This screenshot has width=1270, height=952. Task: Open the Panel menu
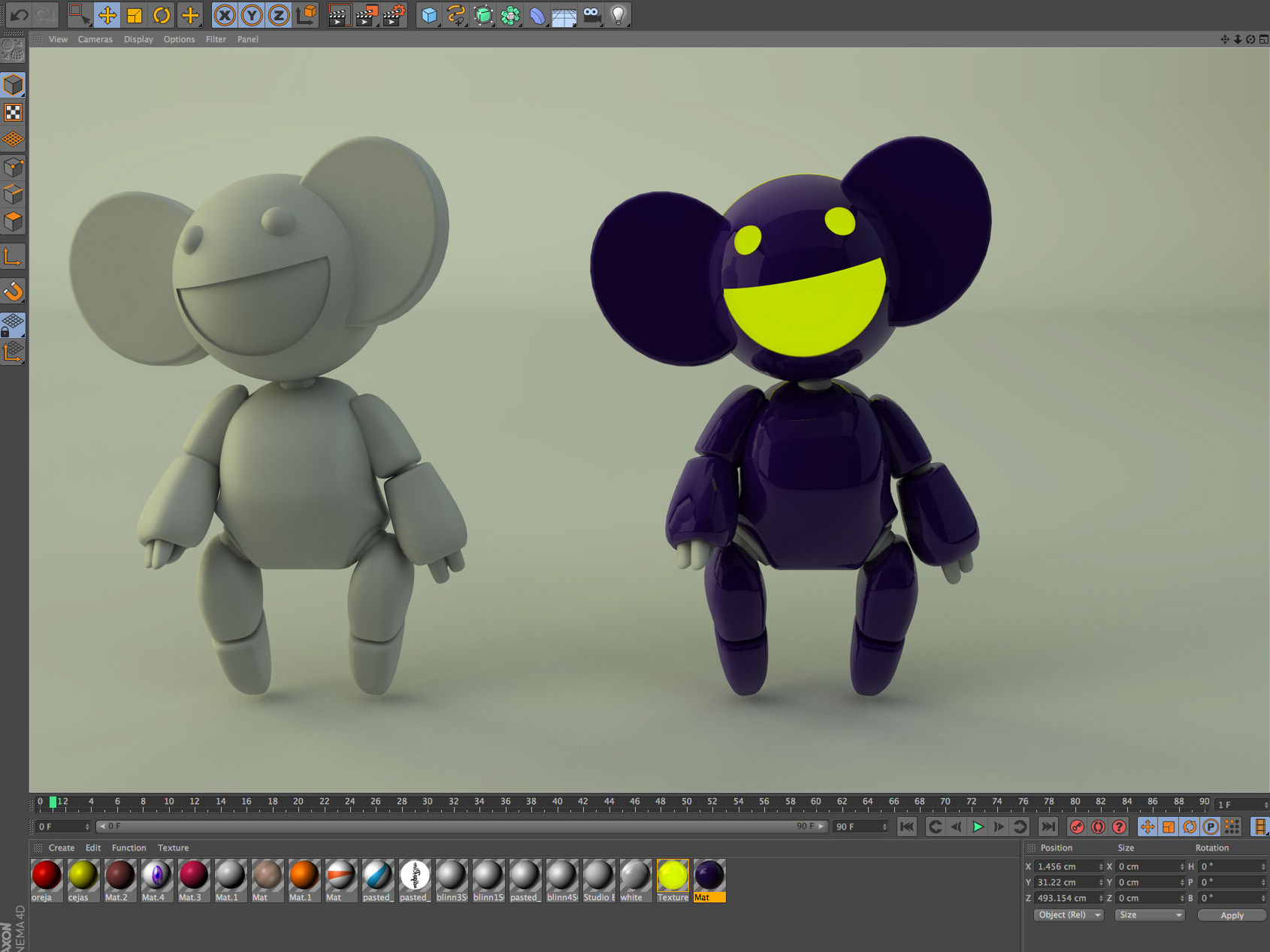pyautogui.click(x=248, y=39)
